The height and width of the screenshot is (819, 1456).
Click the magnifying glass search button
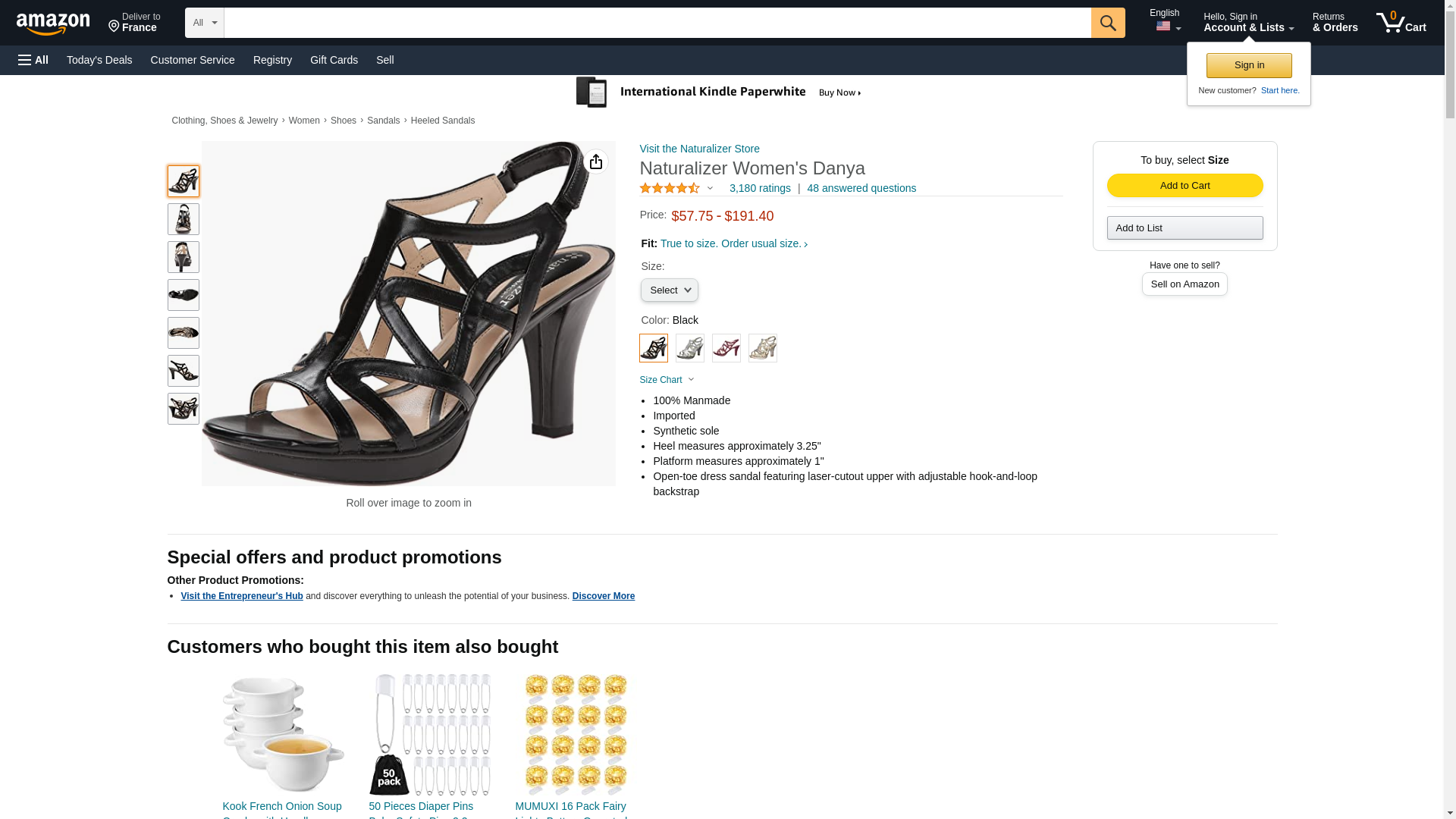tap(1107, 23)
